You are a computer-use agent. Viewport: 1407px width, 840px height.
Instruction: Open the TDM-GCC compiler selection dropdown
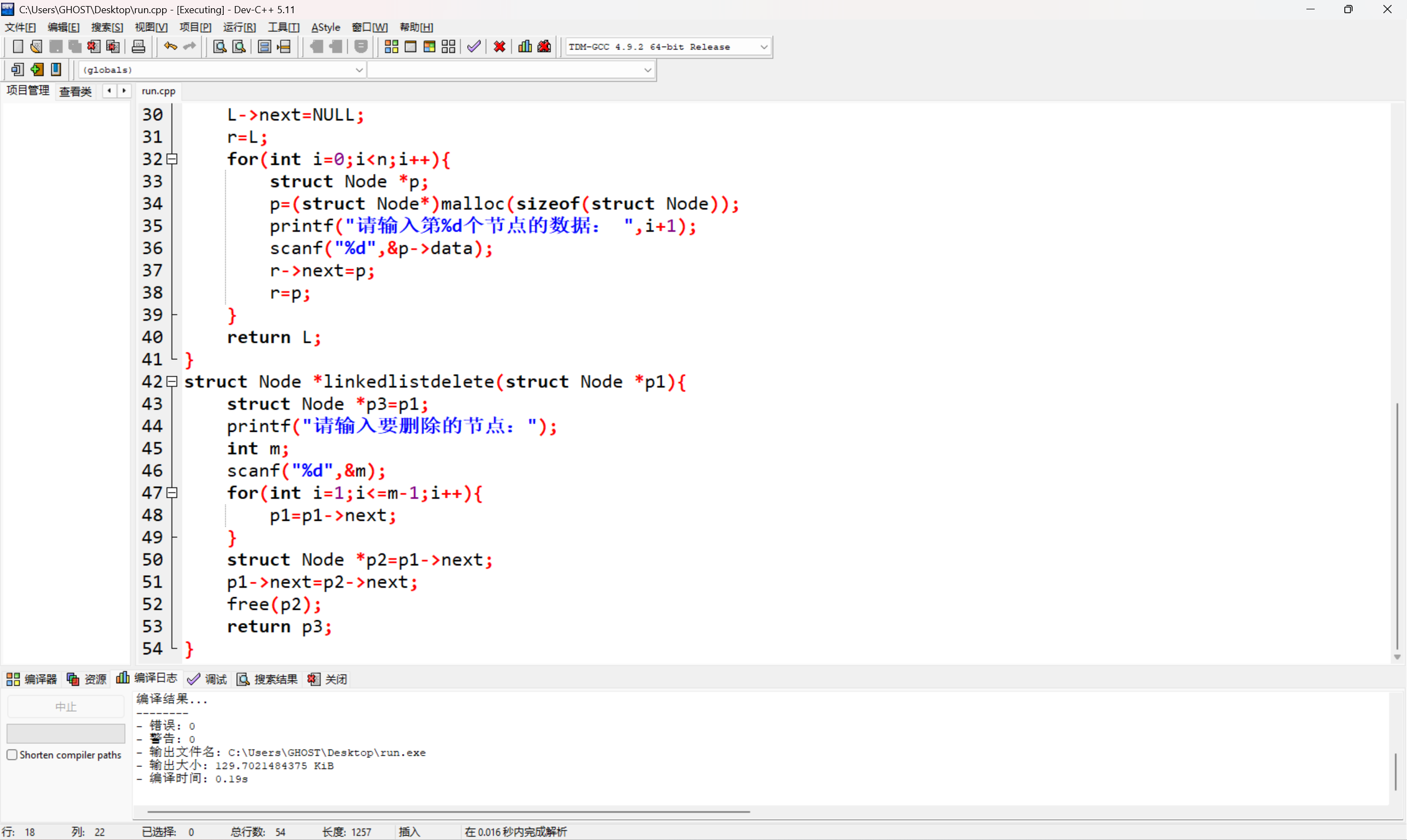763,47
